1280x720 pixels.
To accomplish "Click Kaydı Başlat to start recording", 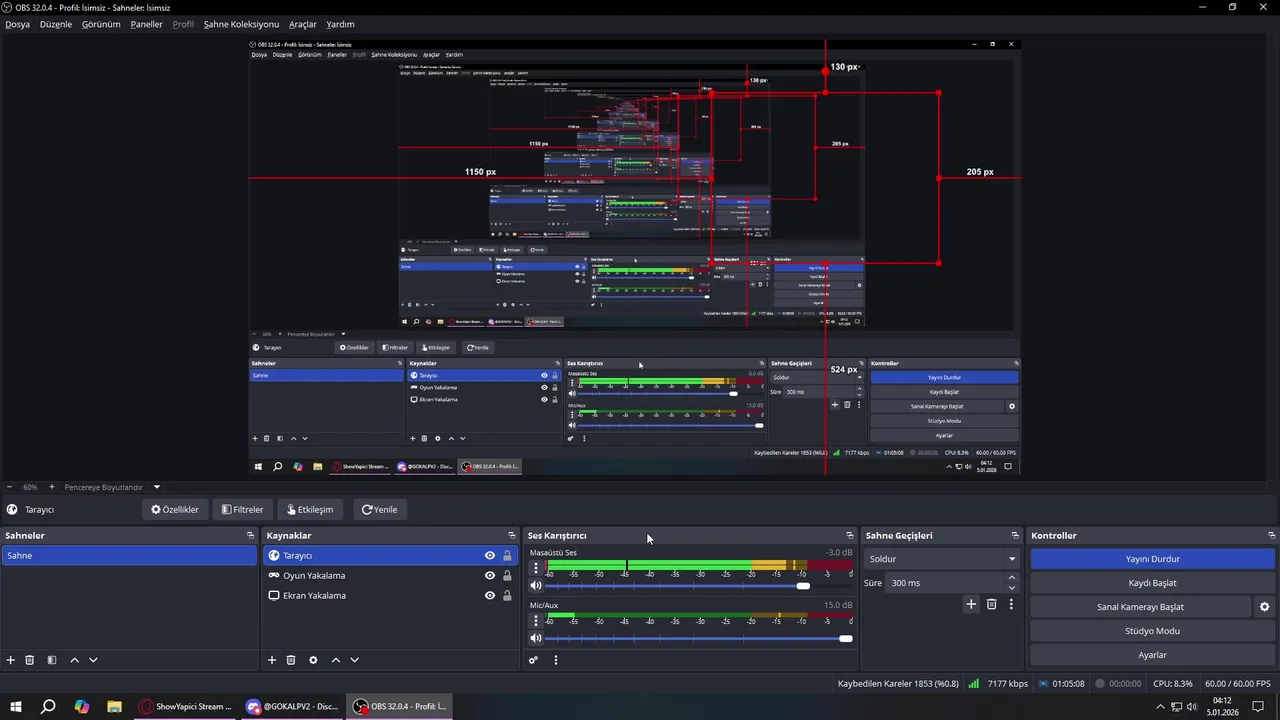I will click(x=1152, y=583).
